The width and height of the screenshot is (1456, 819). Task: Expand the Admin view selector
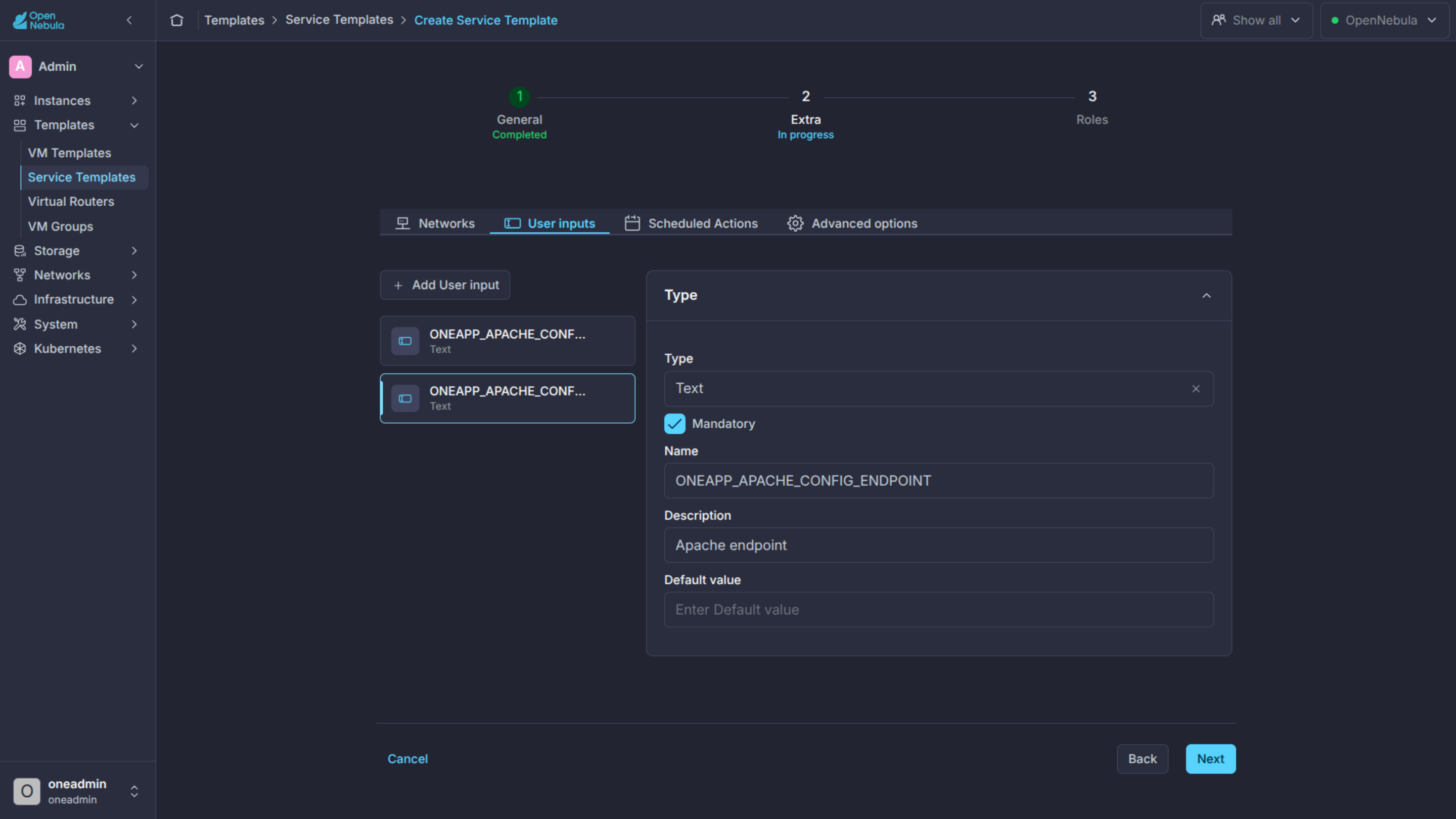139,67
